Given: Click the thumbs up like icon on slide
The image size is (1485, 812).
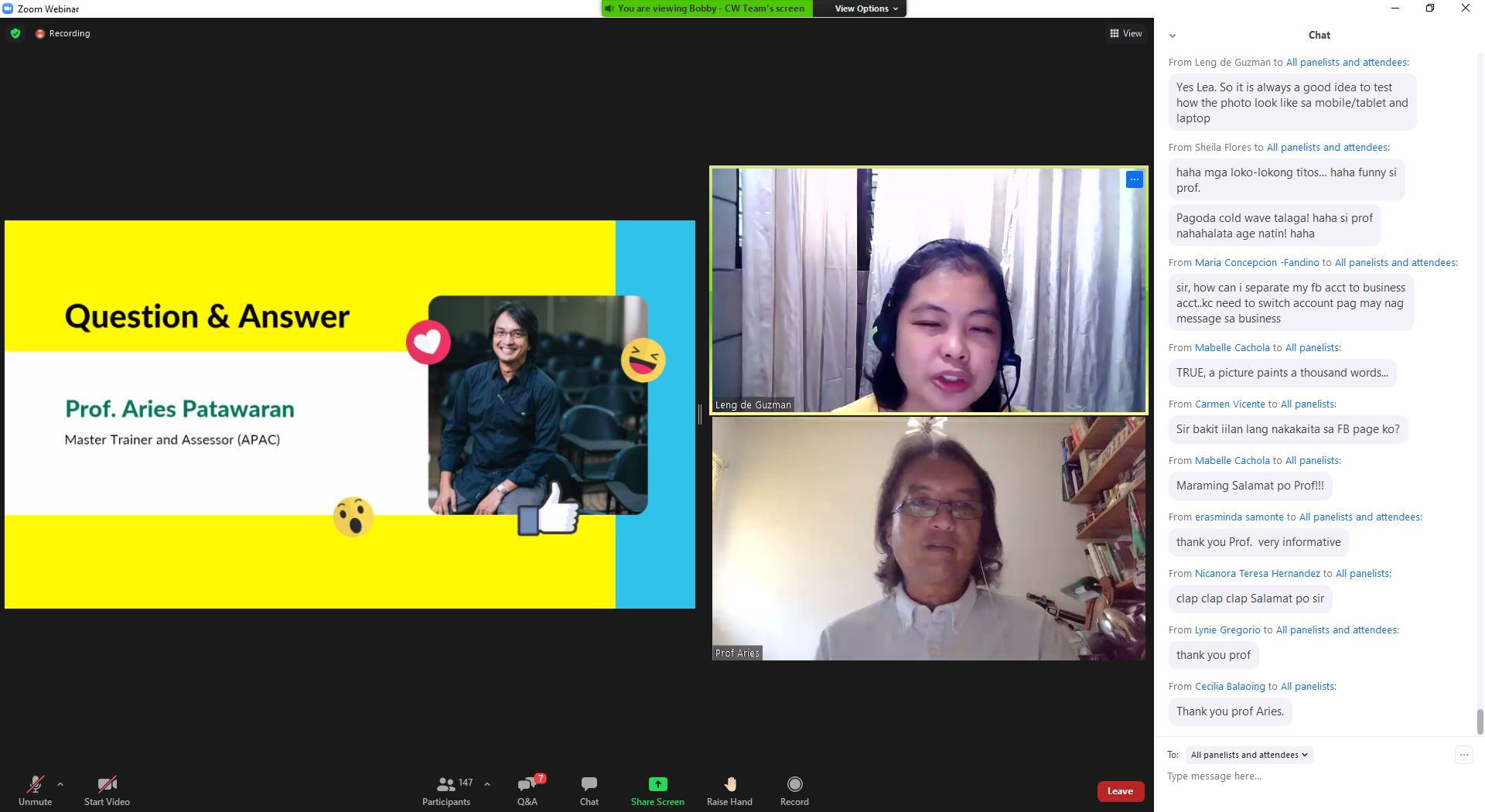Looking at the screenshot, I should tap(548, 508).
